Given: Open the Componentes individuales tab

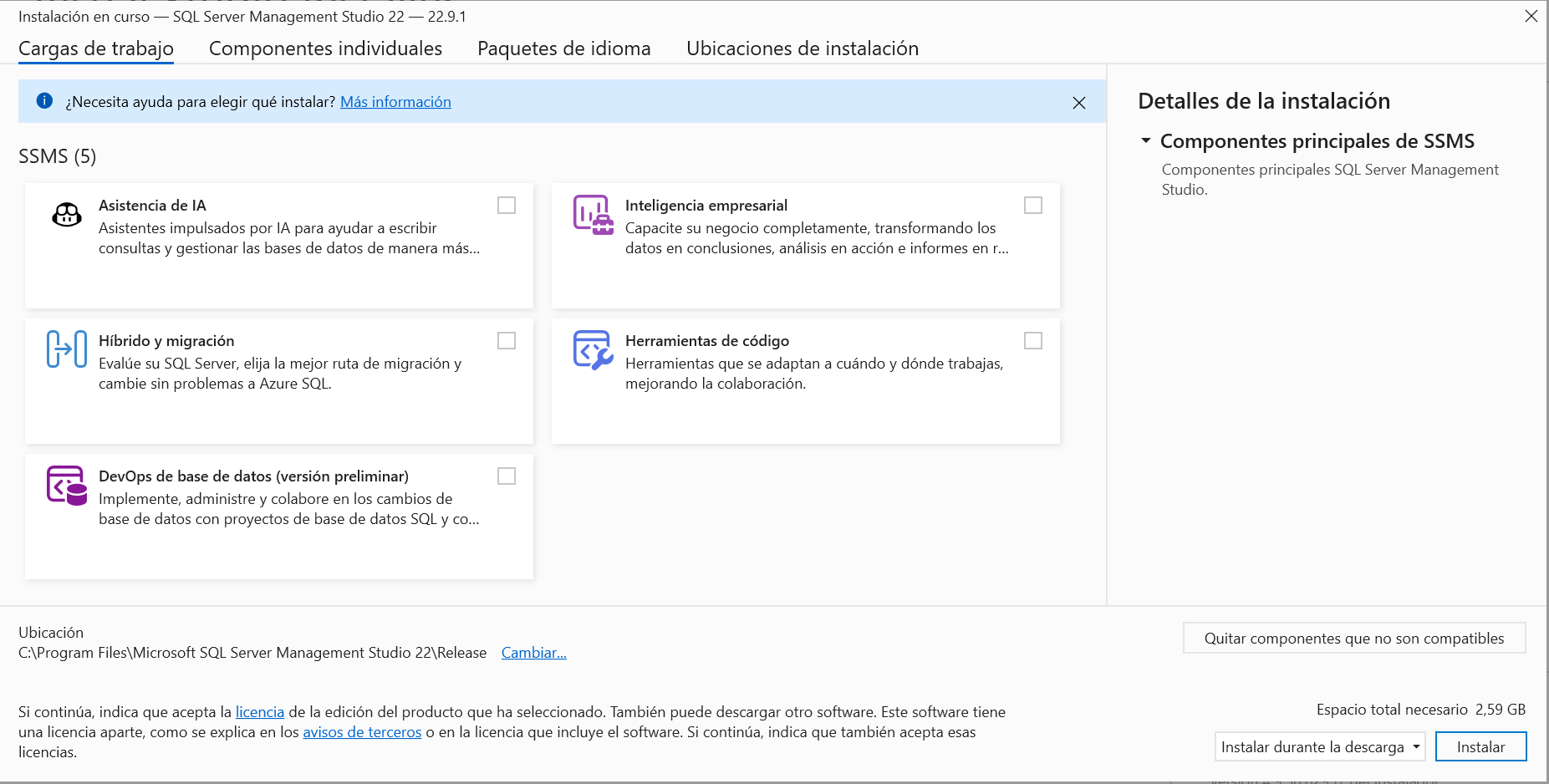Looking at the screenshot, I should click(325, 48).
